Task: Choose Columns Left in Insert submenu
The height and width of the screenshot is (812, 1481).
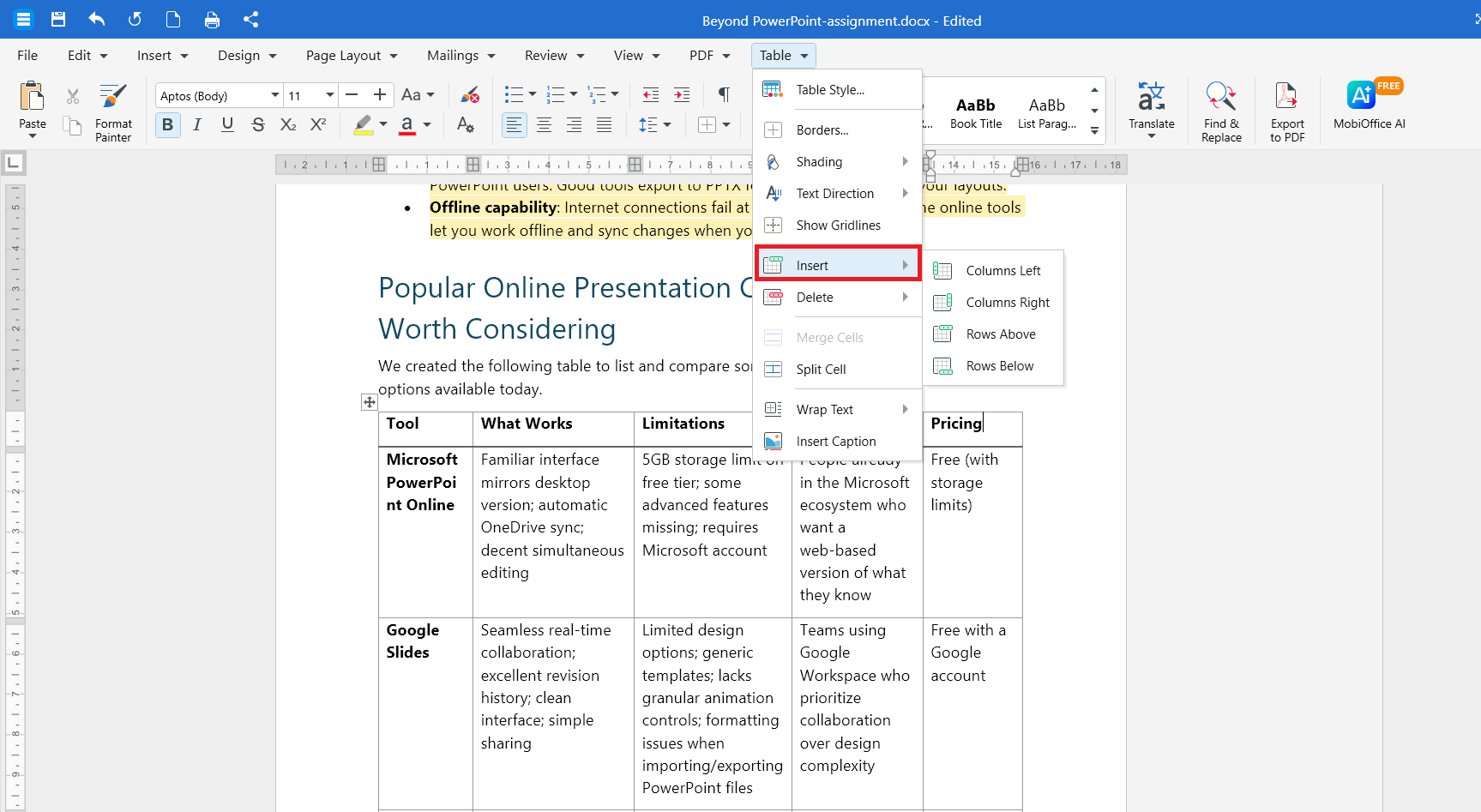Action: pos(993,271)
